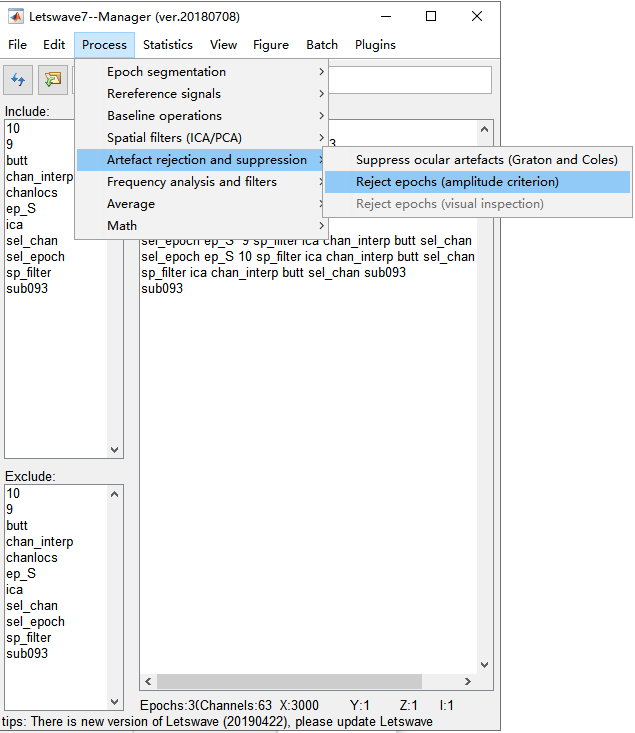Select 'ica' in Include list
Screen dimensions: 635x733
(x=14, y=224)
